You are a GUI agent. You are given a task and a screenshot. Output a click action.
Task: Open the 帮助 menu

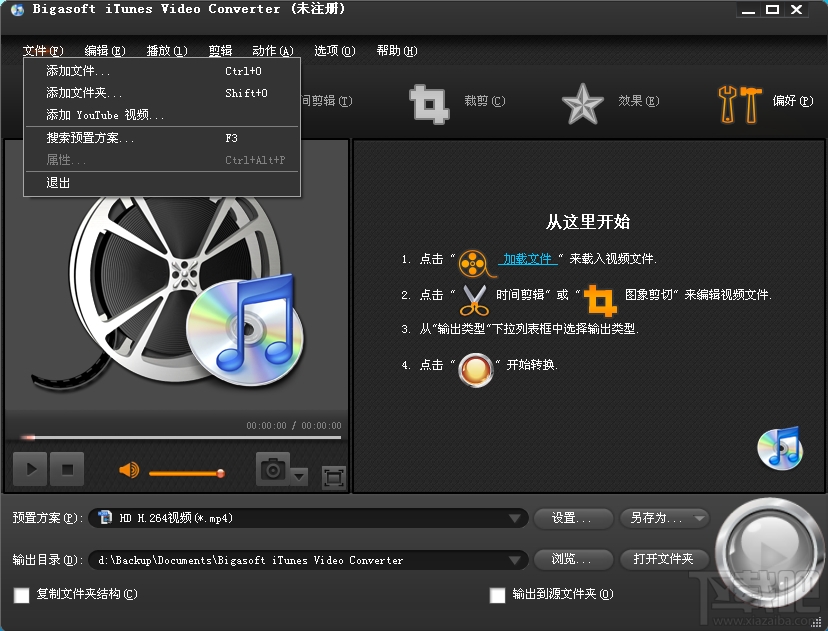[396, 50]
